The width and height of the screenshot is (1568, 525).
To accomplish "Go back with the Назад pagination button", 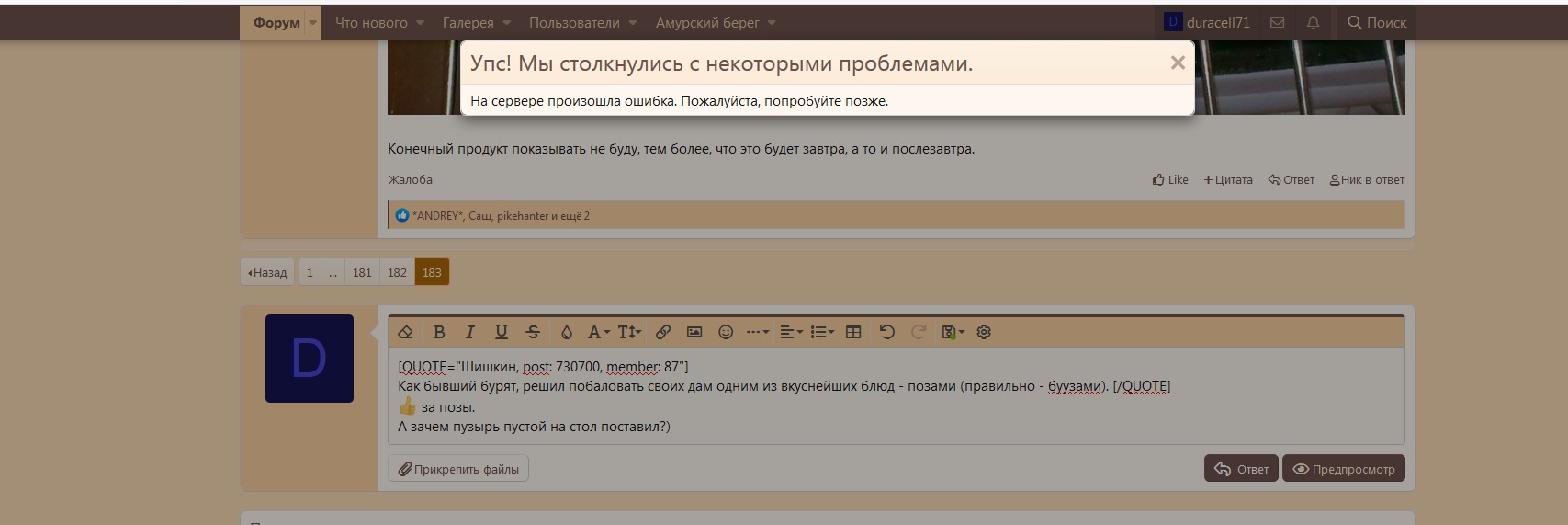I will tap(267, 272).
